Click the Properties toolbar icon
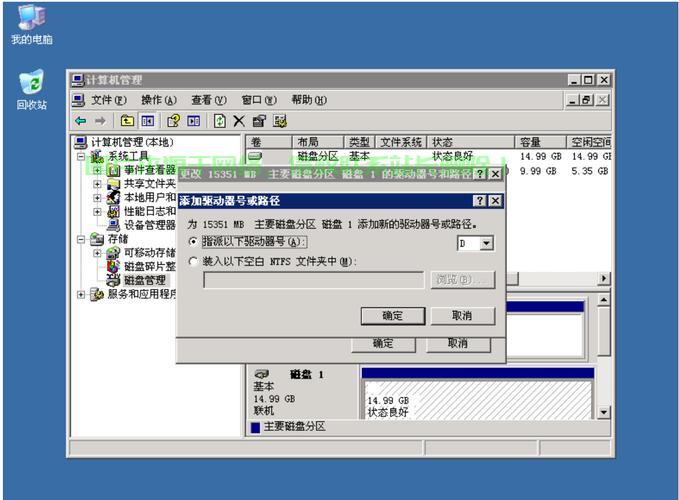679x500 pixels. click(259, 121)
